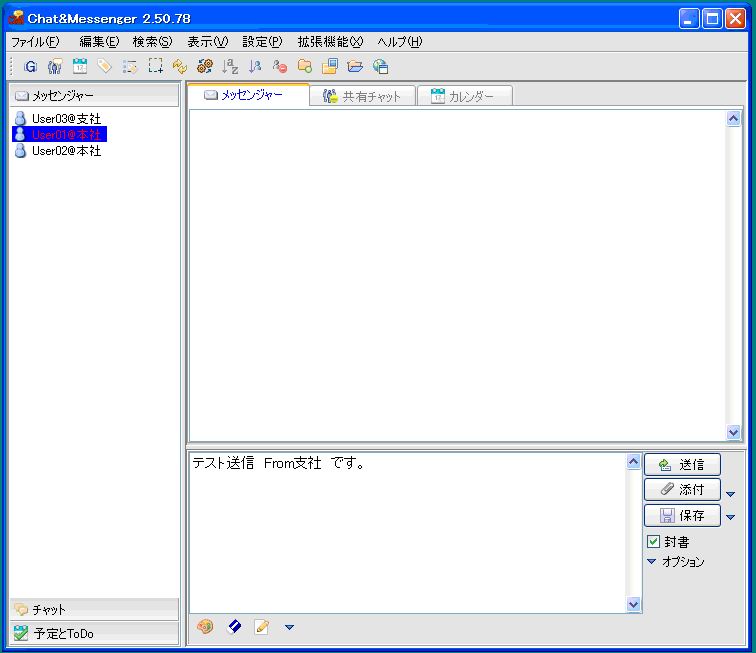Switch to the メッセンジャー tab
Screen dimensions: 756x653
tap(248, 95)
